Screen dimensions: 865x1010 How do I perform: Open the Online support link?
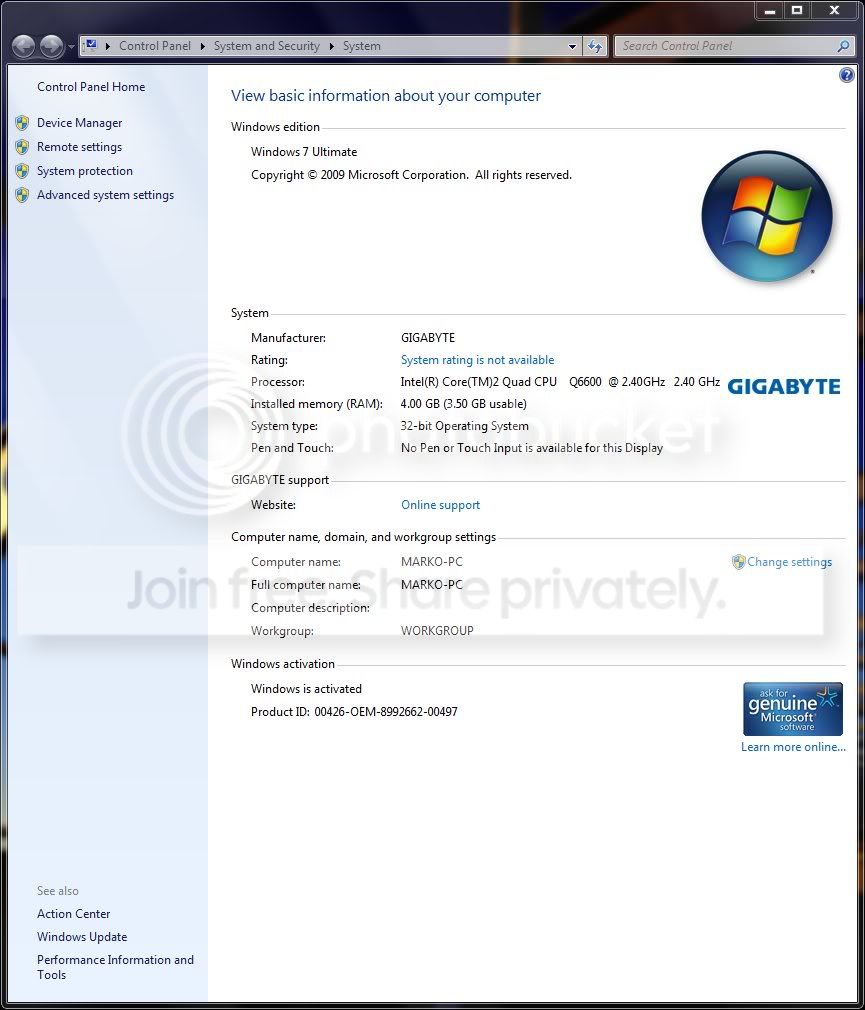(x=441, y=505)
